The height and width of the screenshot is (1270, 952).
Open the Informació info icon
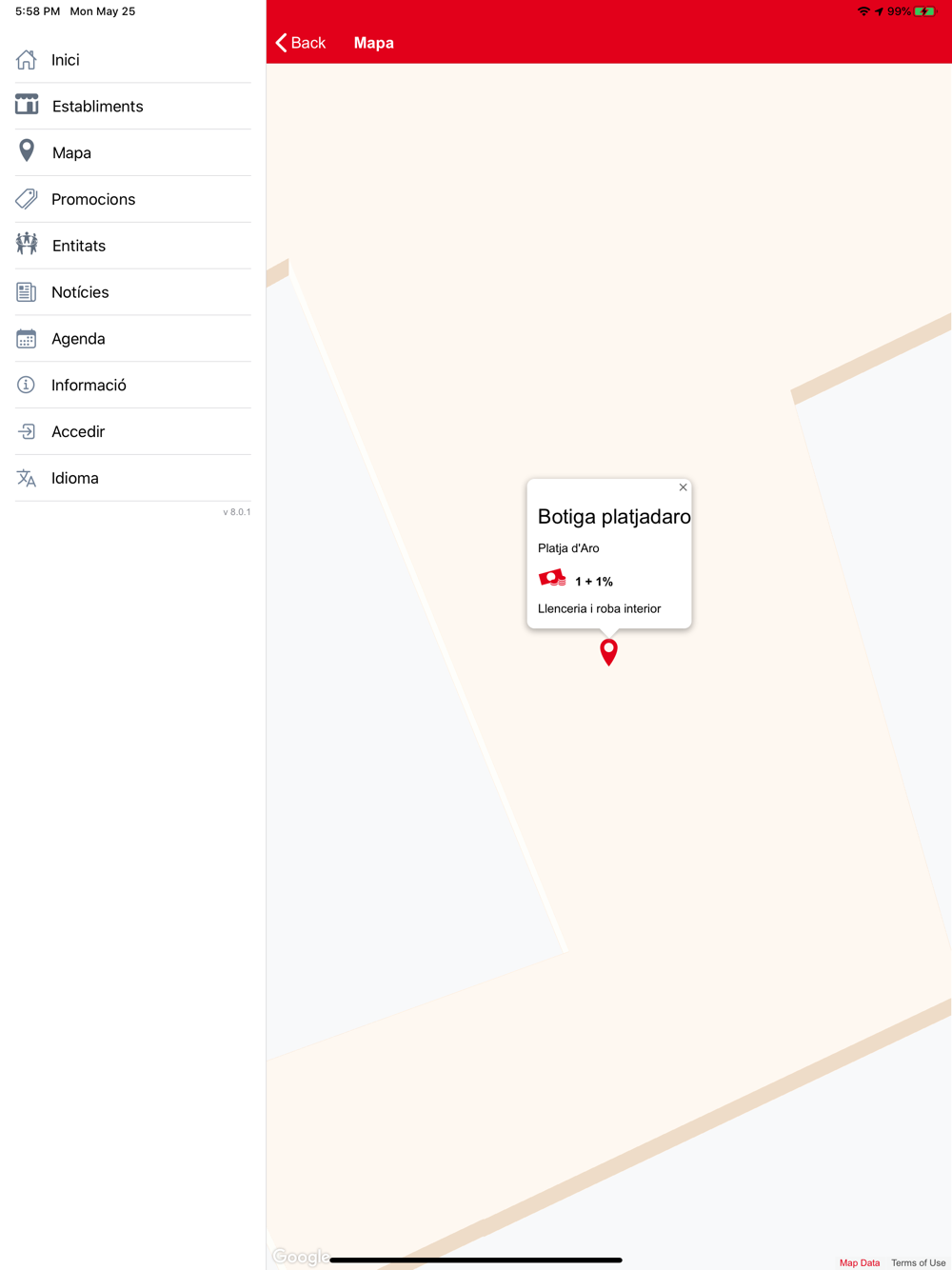tap(27, 385)
